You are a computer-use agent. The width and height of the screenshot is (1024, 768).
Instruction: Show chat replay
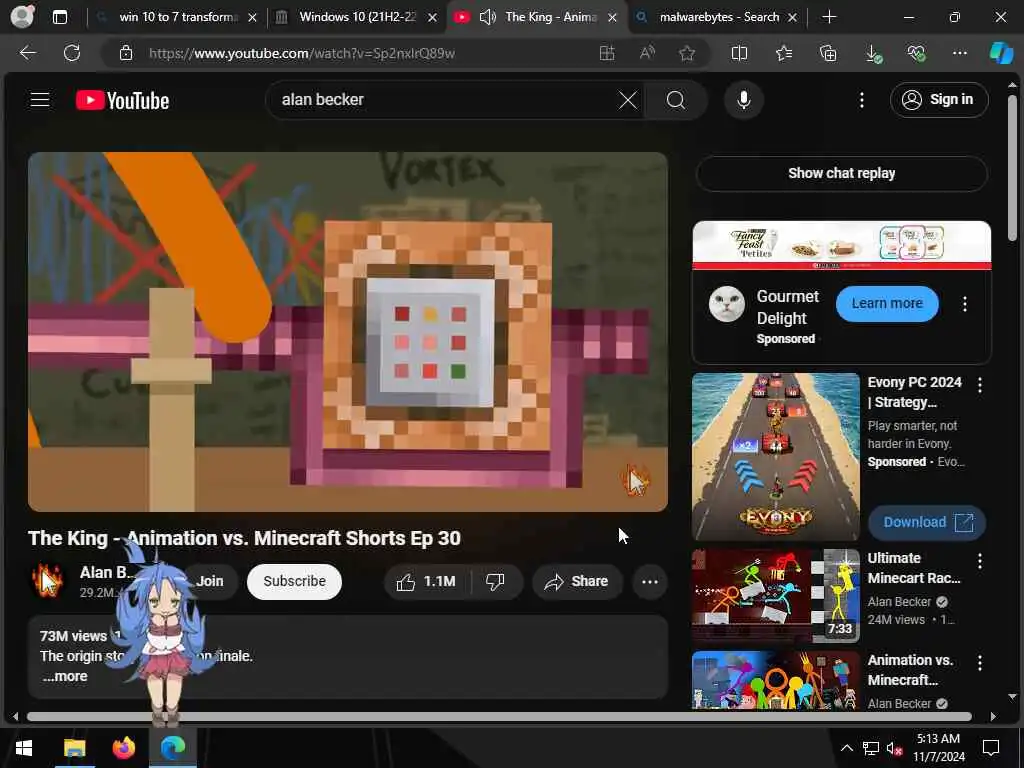click(841, 173)
